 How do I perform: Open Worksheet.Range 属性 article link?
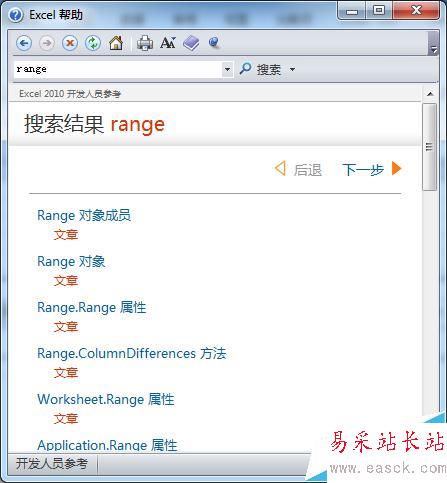(x=106, y=399)
